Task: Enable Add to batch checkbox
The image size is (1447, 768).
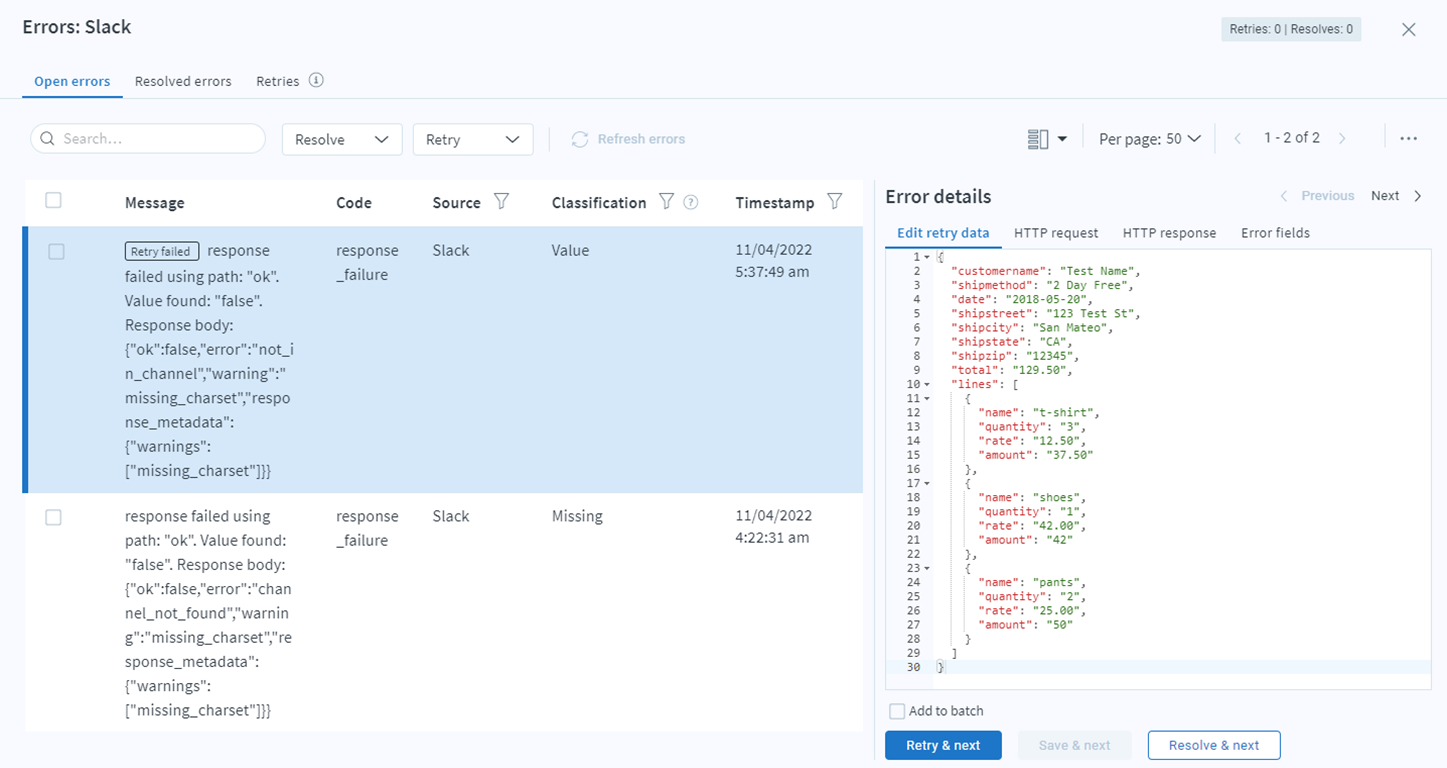Action: [897, 711]
